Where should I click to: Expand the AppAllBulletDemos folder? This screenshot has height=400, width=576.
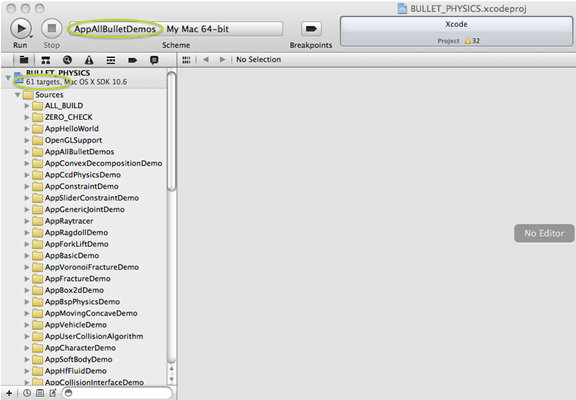(x=27, y=152)
